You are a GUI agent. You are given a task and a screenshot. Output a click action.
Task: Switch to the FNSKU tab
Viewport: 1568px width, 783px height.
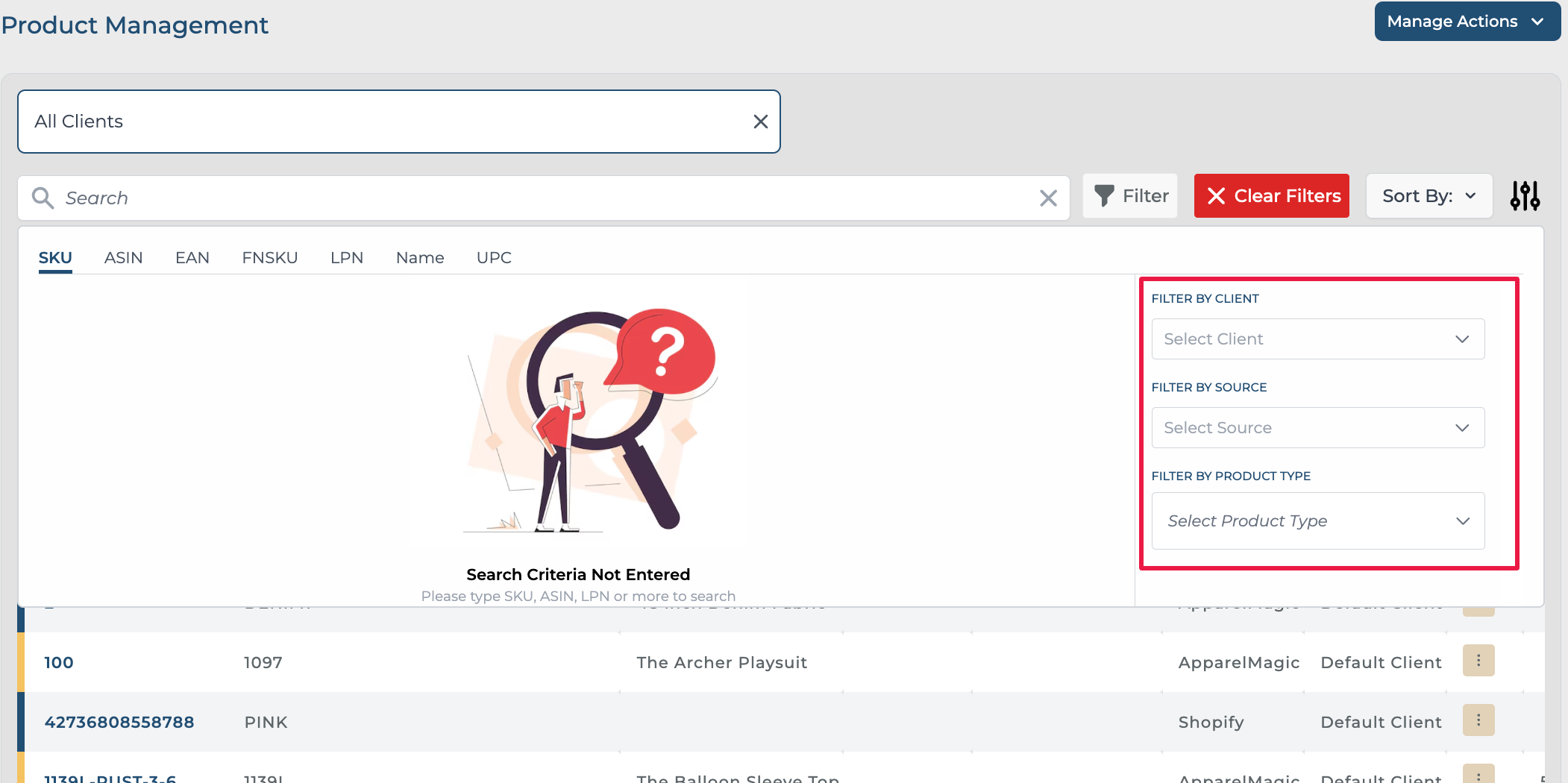click(x=269, y=258)
